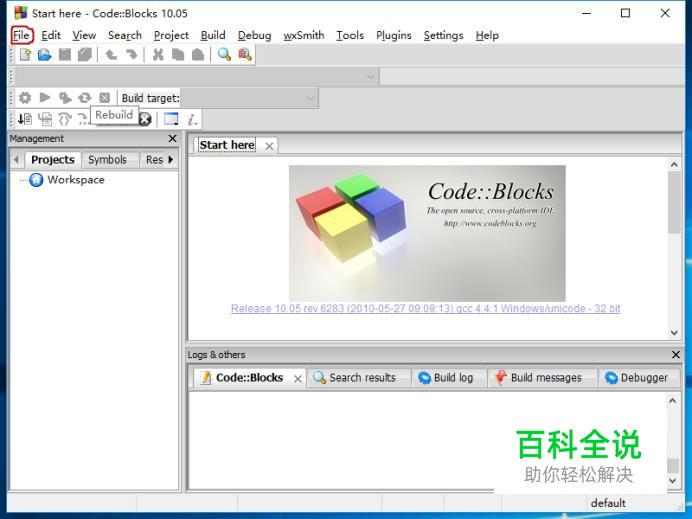Open the Release 10.05 rev 6283 link
Screen dimensions: 692x519
(x=425, y=308)
